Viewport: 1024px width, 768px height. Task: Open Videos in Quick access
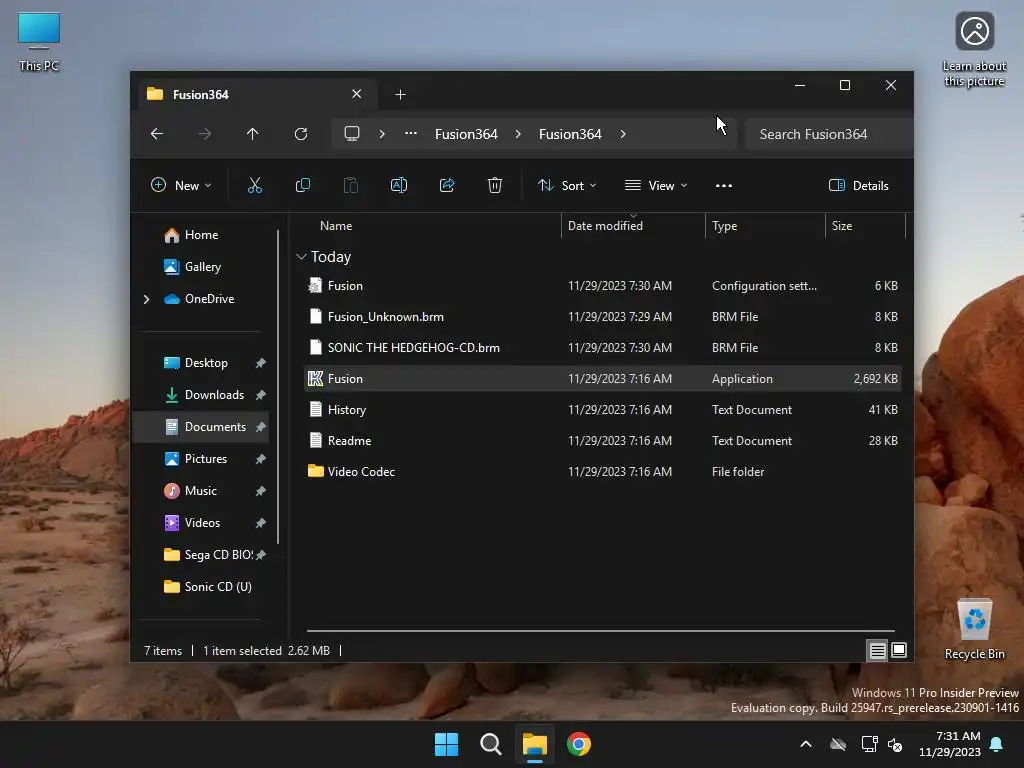[x=202, y=523]
